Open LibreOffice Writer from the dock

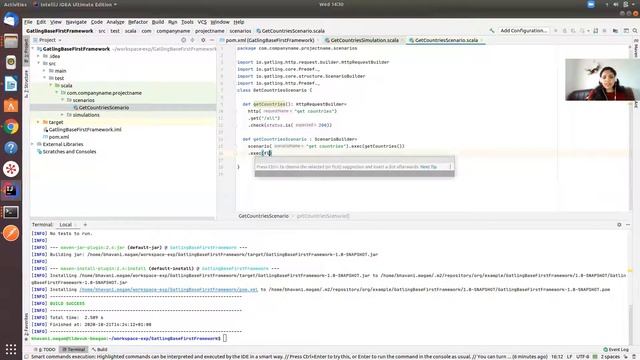(11, 84)
